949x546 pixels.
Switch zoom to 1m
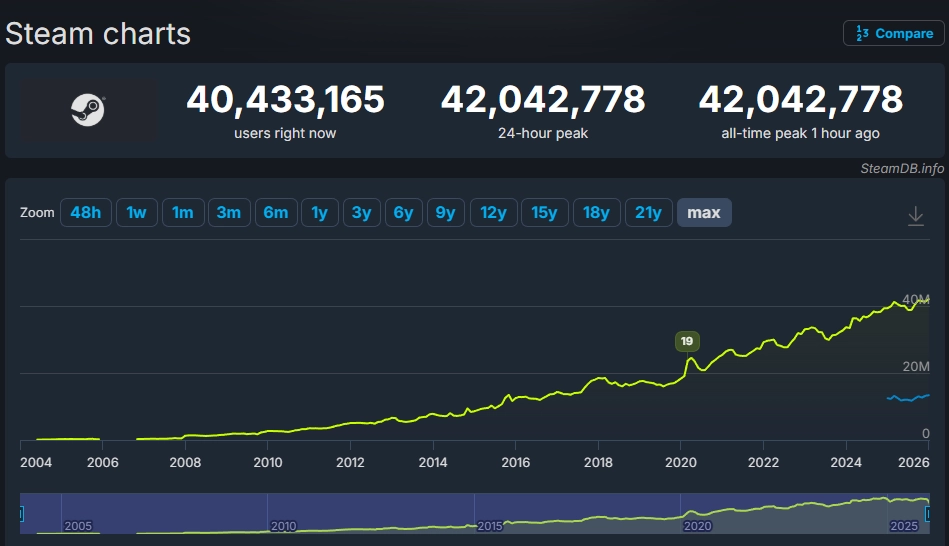pos(183,213)
